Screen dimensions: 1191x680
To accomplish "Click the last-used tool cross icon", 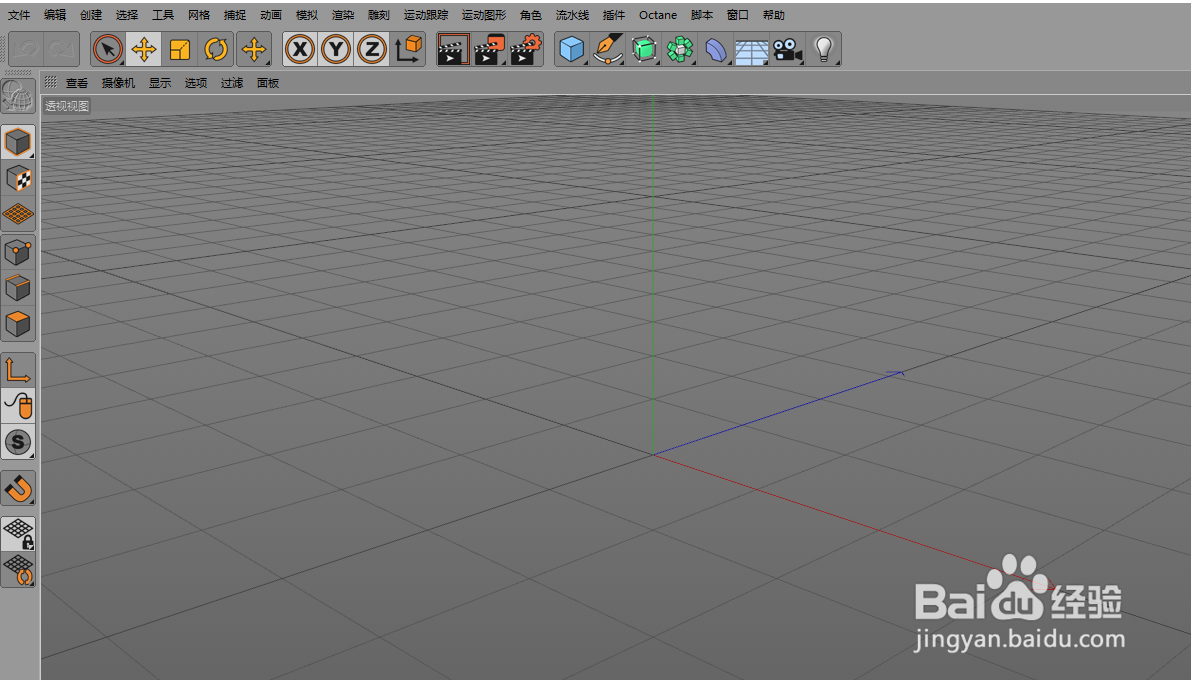I will (254, 50).
